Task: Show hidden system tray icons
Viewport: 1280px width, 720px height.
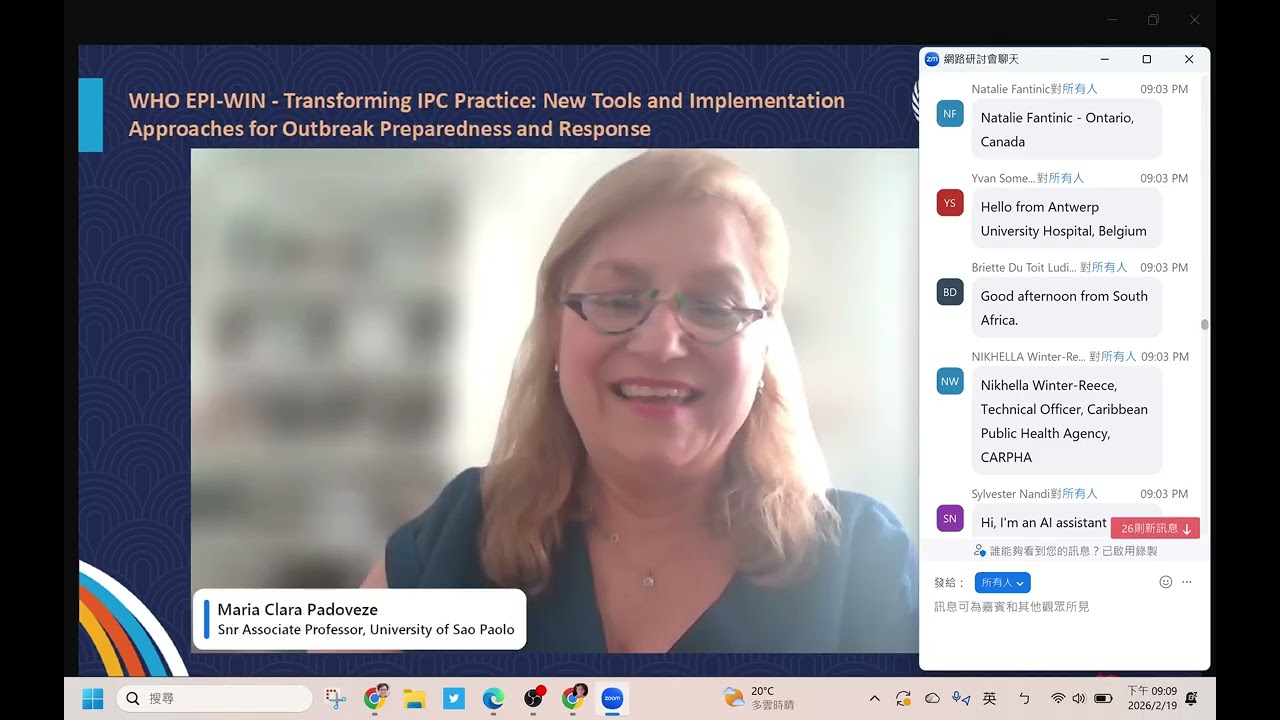Action: 875,698
